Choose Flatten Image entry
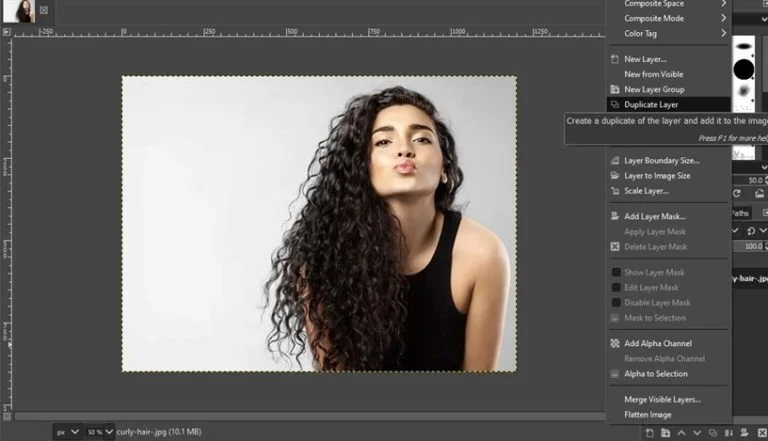 pyautogui.click(x=648, y=415)
